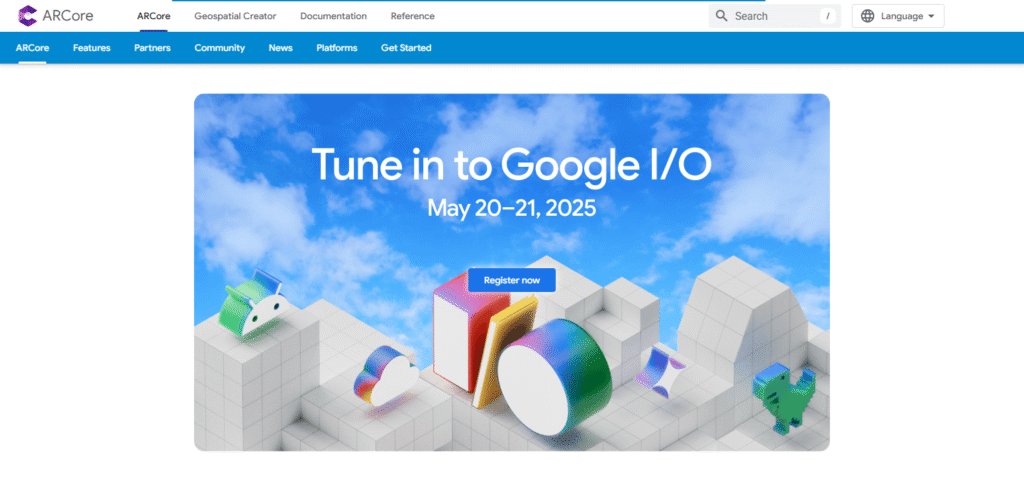Screen dimensions: 1024x484
Task: Open the News section
Action: point(280,48)
